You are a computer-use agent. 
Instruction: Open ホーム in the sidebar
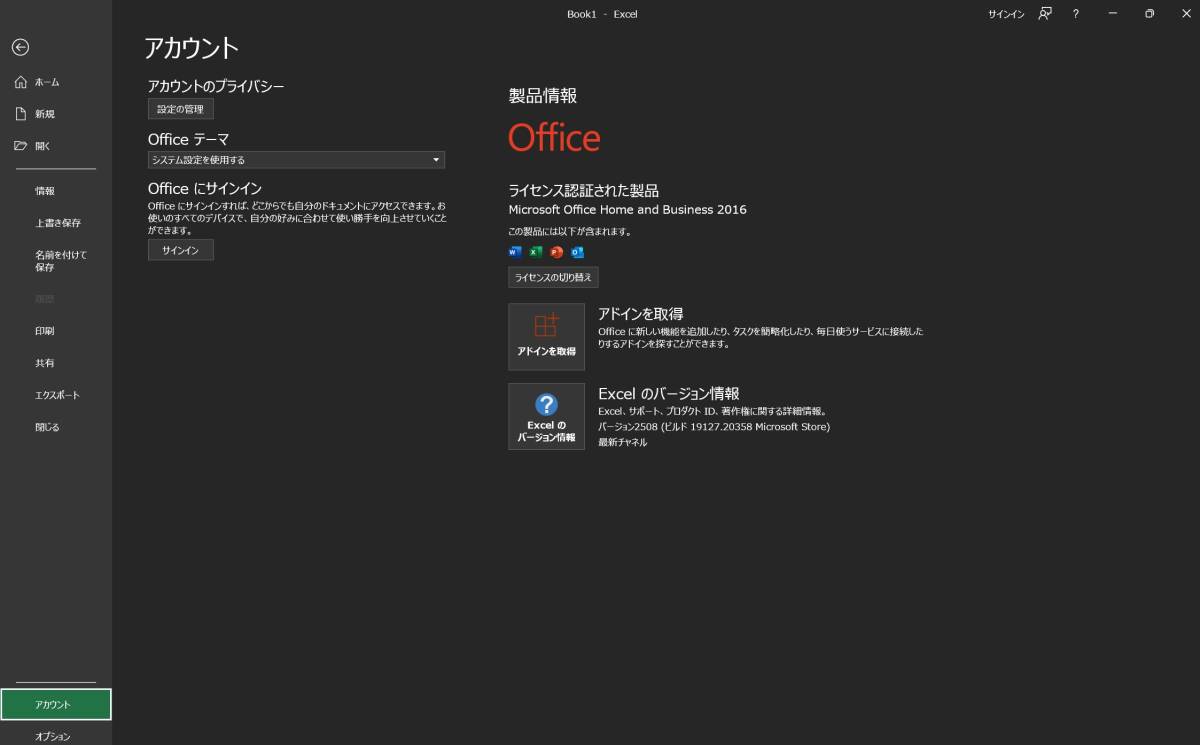click(x=47, y=82)
